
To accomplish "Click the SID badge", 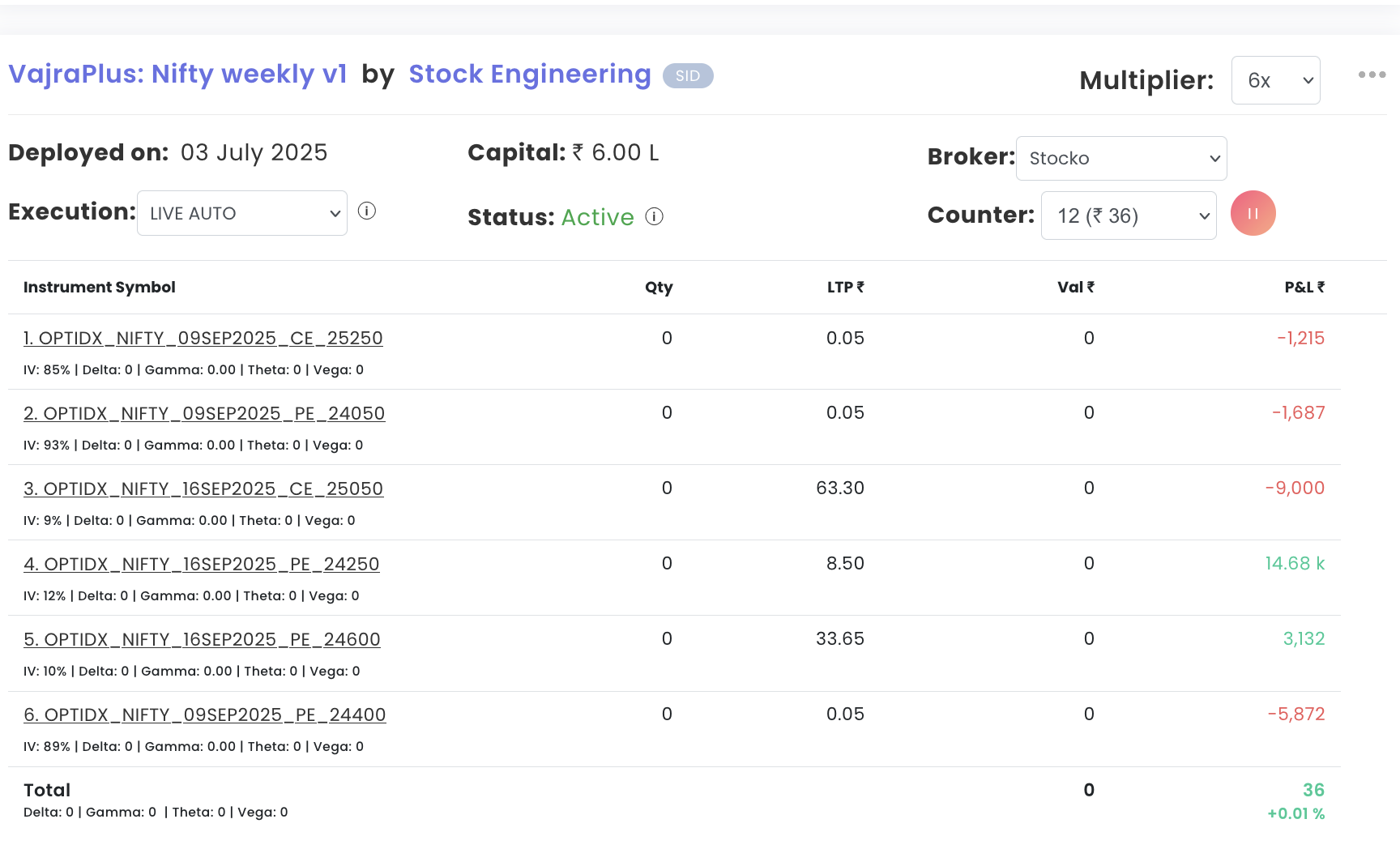I will [x=687, y=75].
